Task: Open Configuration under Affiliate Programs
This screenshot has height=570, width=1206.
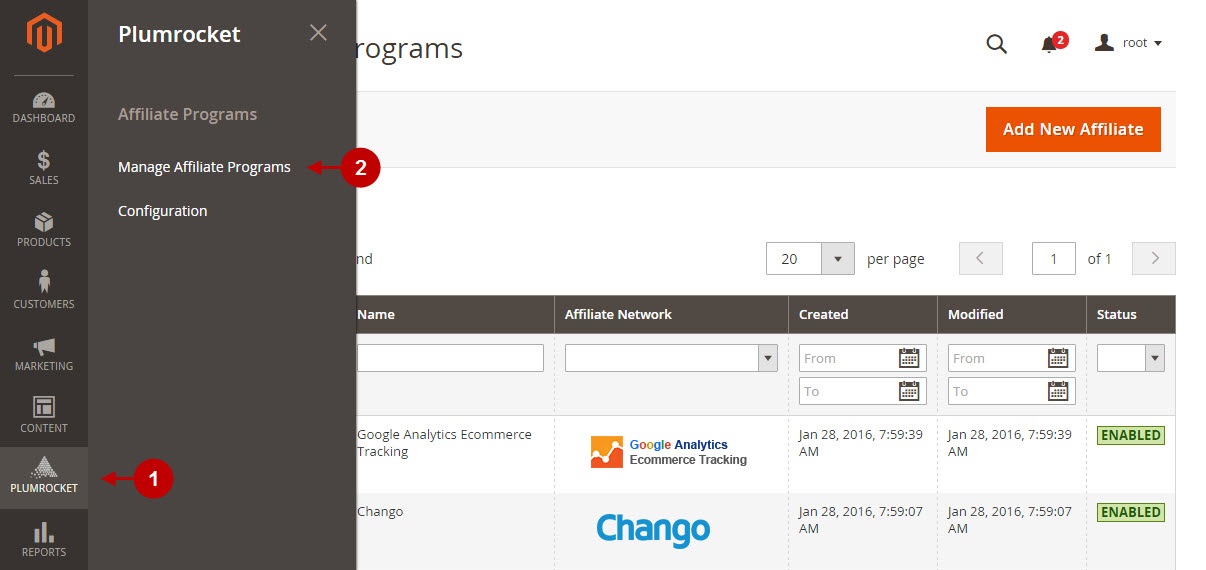Action: click(x=163, y=211)
